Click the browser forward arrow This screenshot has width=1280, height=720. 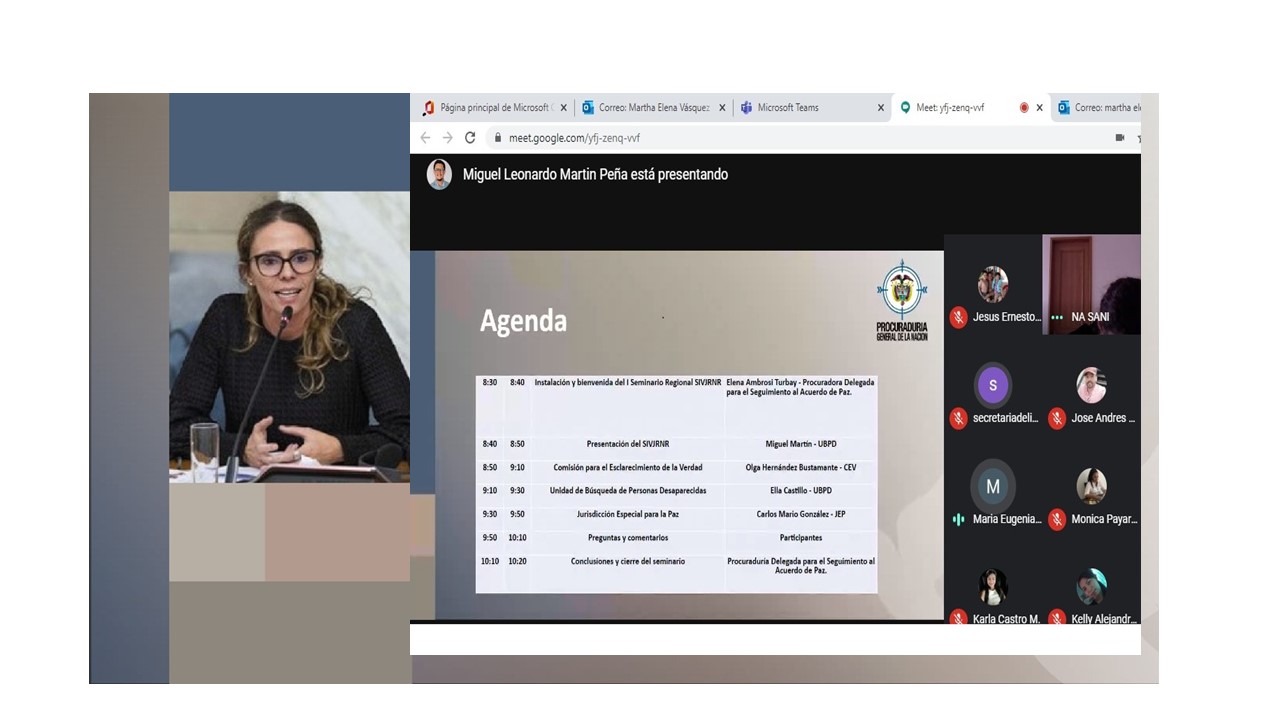[x=447, y=138]
